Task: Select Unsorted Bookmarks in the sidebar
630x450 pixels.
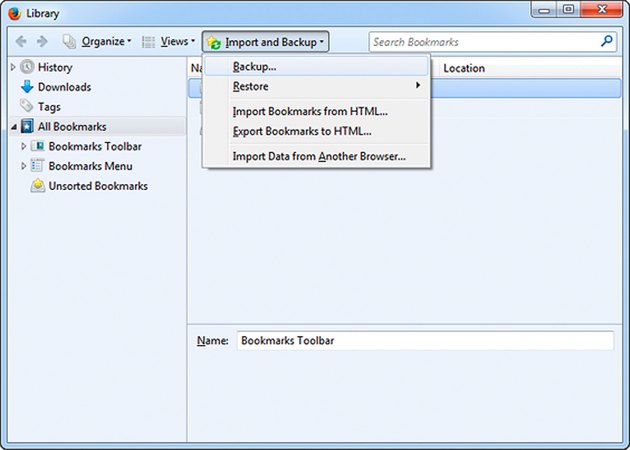Action: [x=98, y=186]
